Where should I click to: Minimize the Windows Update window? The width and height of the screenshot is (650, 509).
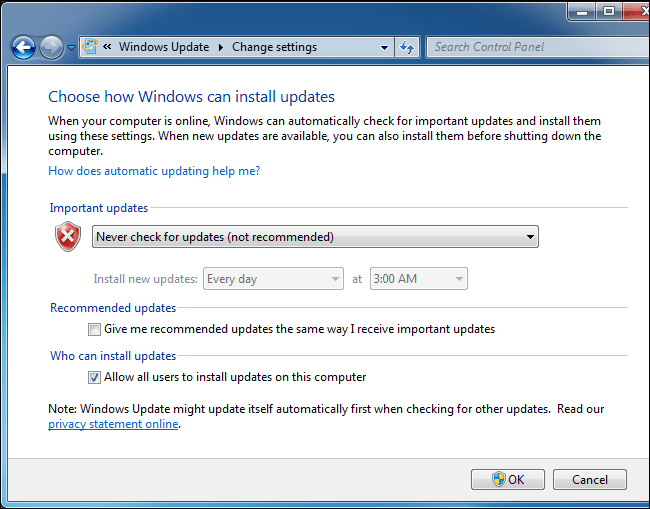tap(582, 11)
